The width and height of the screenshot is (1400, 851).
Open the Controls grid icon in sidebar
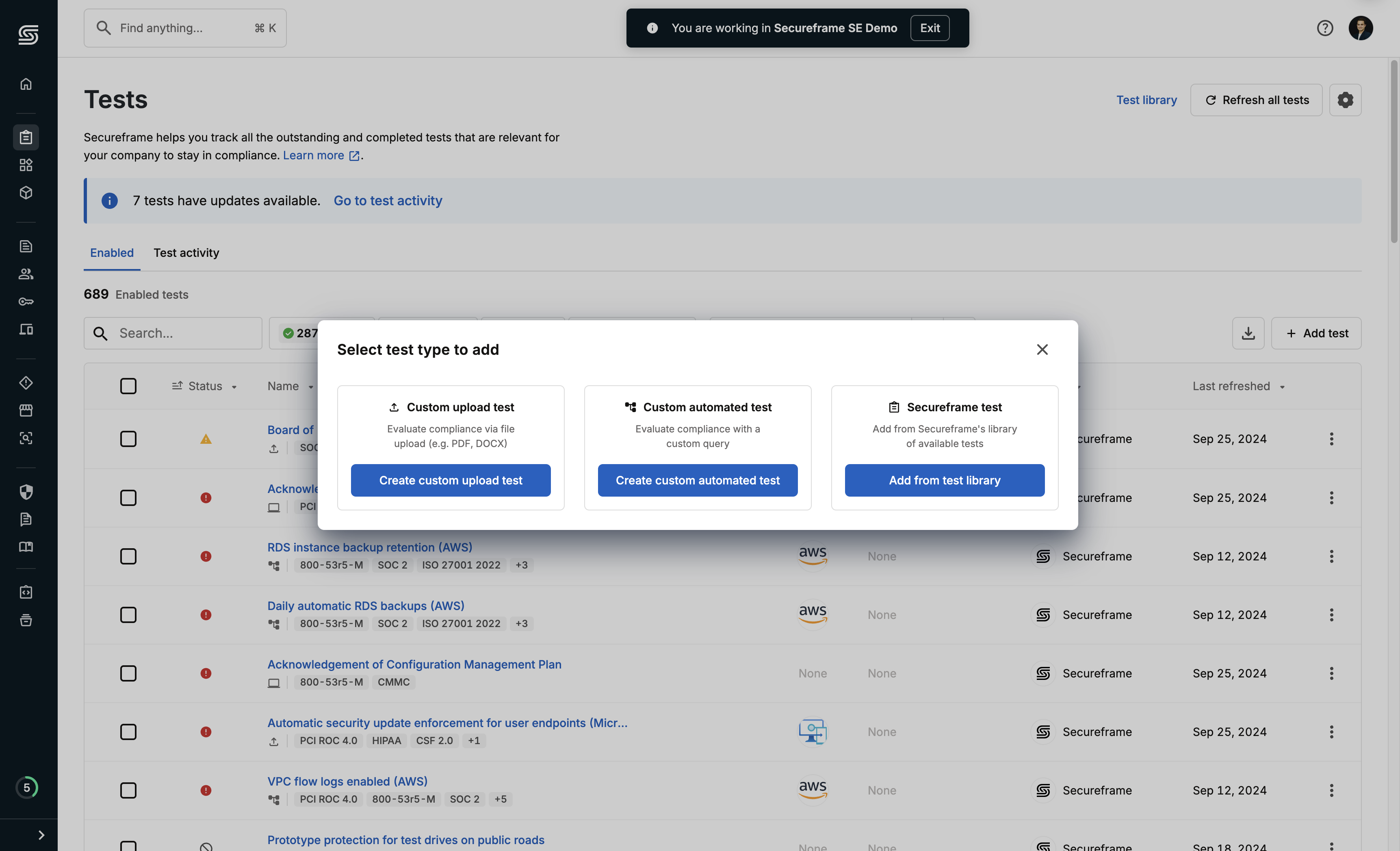coord(26,165)
